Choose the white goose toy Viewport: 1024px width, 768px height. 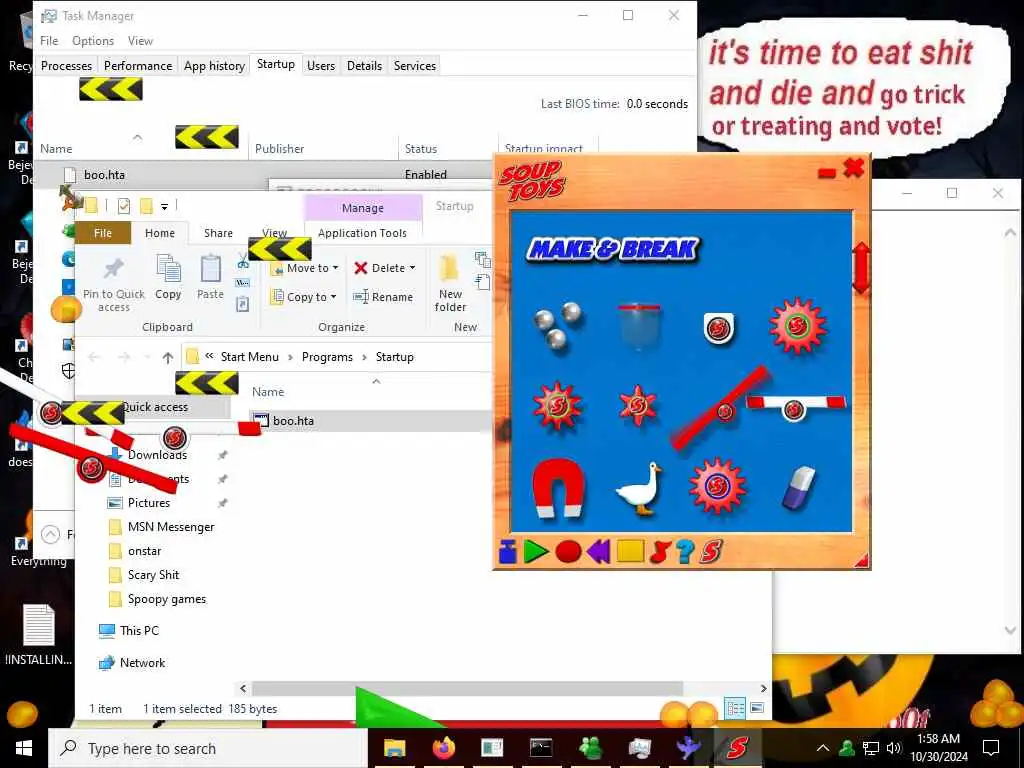639,489
